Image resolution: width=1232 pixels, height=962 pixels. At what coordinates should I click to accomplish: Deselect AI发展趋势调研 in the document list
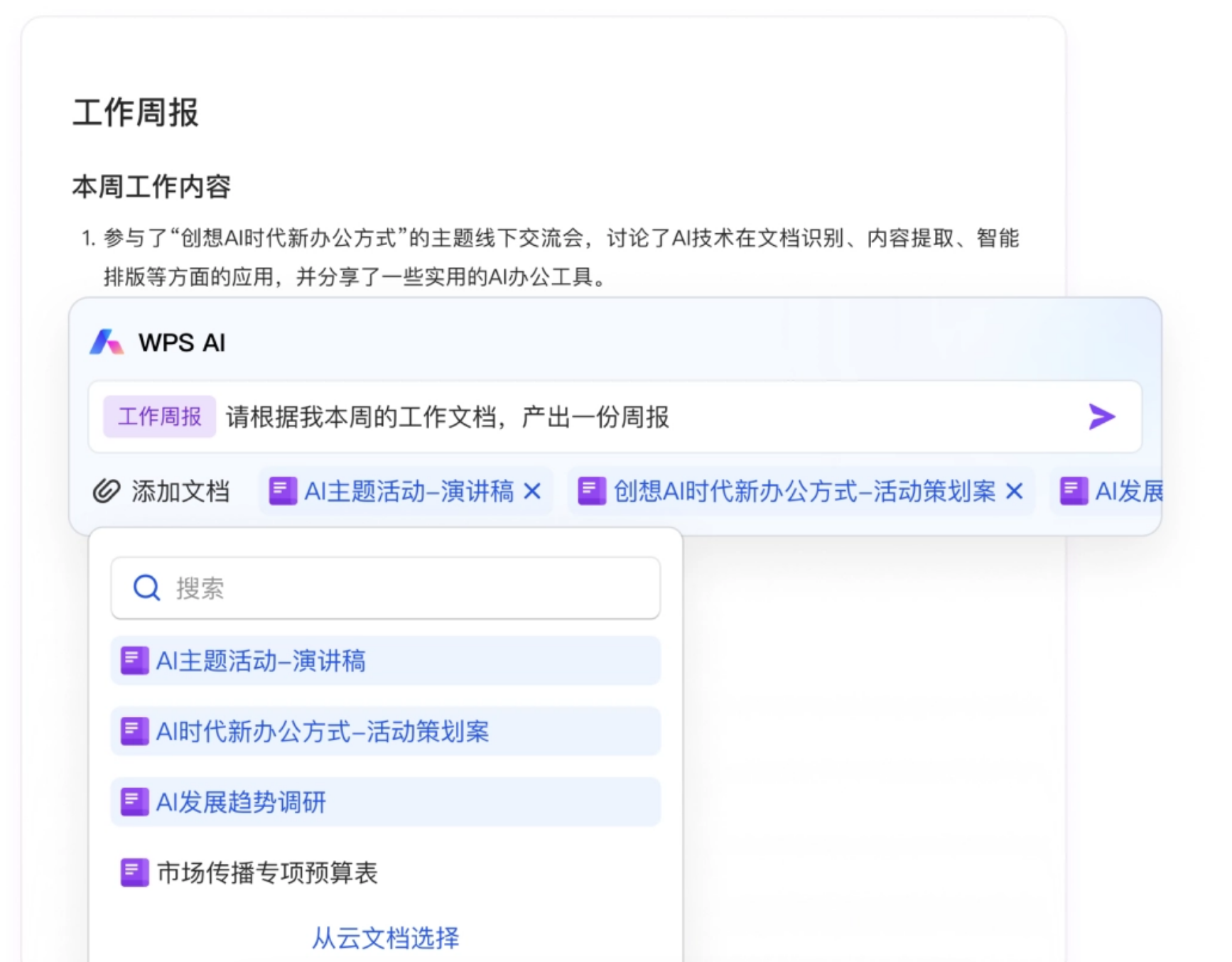click(385, 802)
